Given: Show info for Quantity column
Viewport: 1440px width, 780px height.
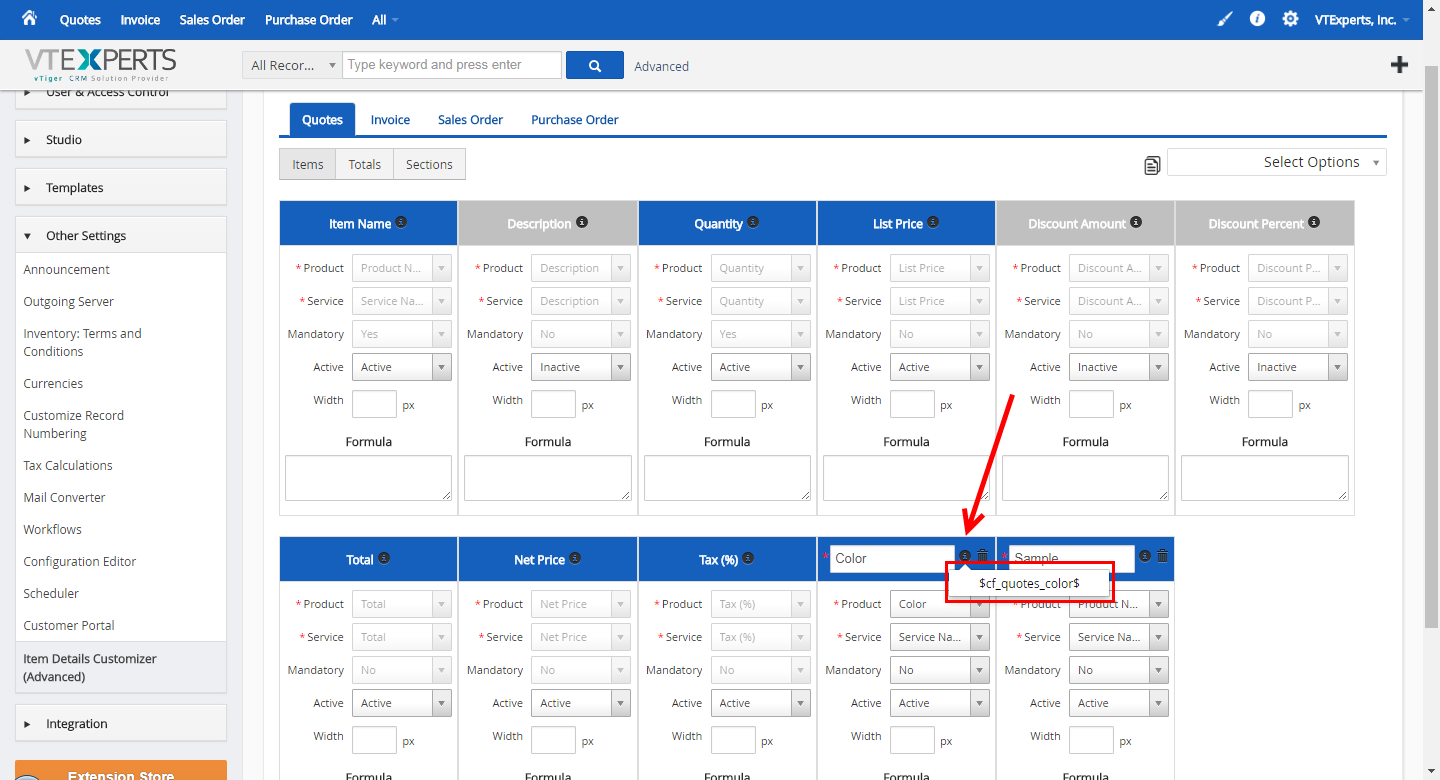Looking at the screenshot, I should point(753,222).
